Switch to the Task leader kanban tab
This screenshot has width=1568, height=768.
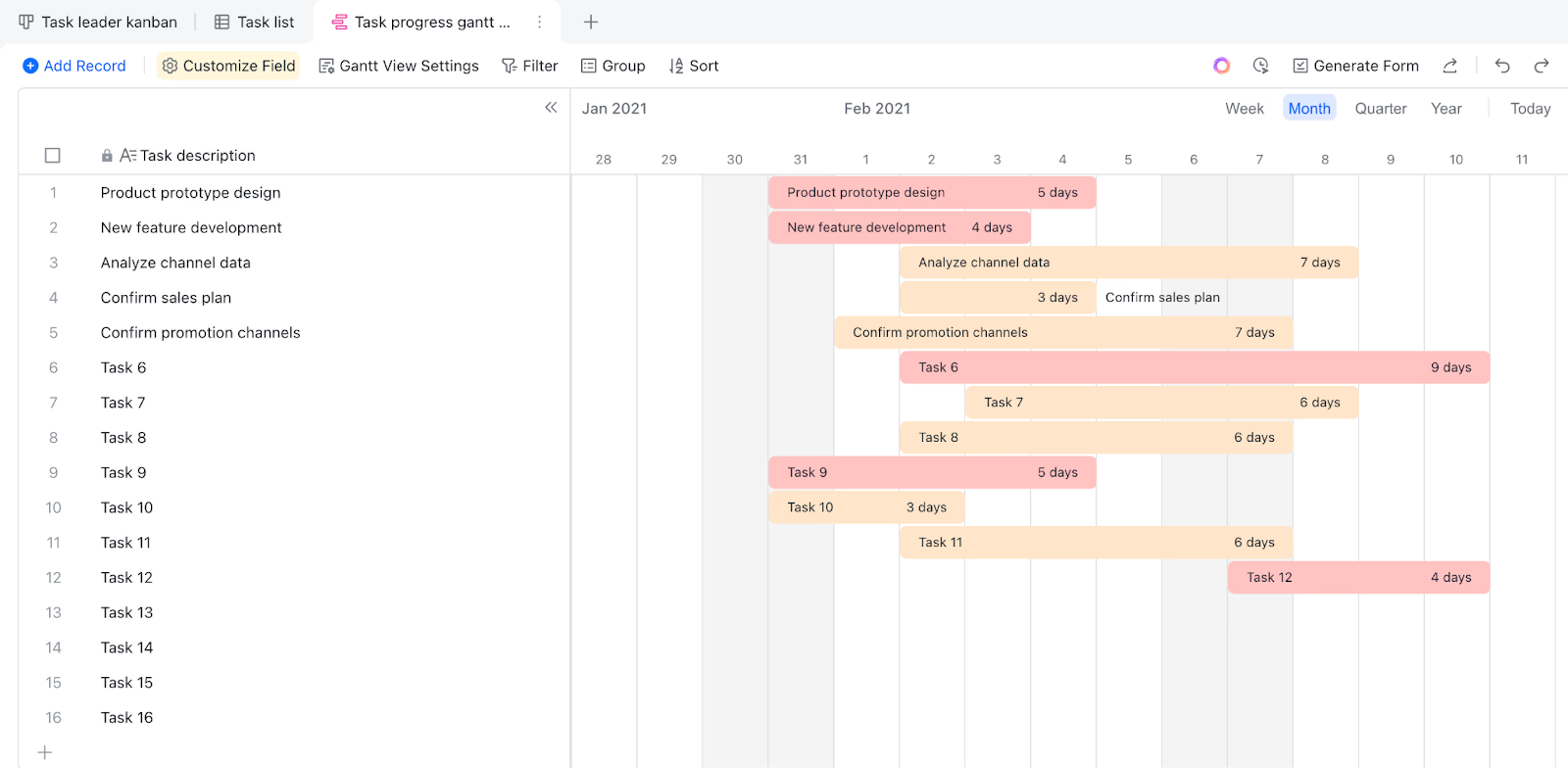(98, 22)
